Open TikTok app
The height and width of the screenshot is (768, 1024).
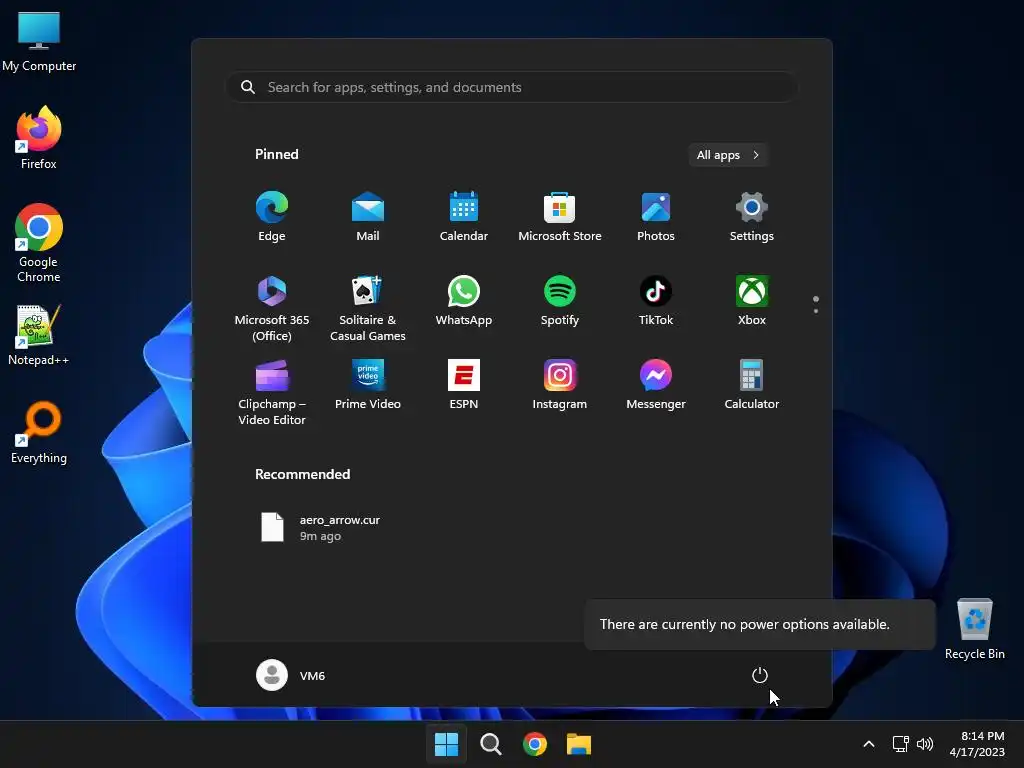click(656, 301)
